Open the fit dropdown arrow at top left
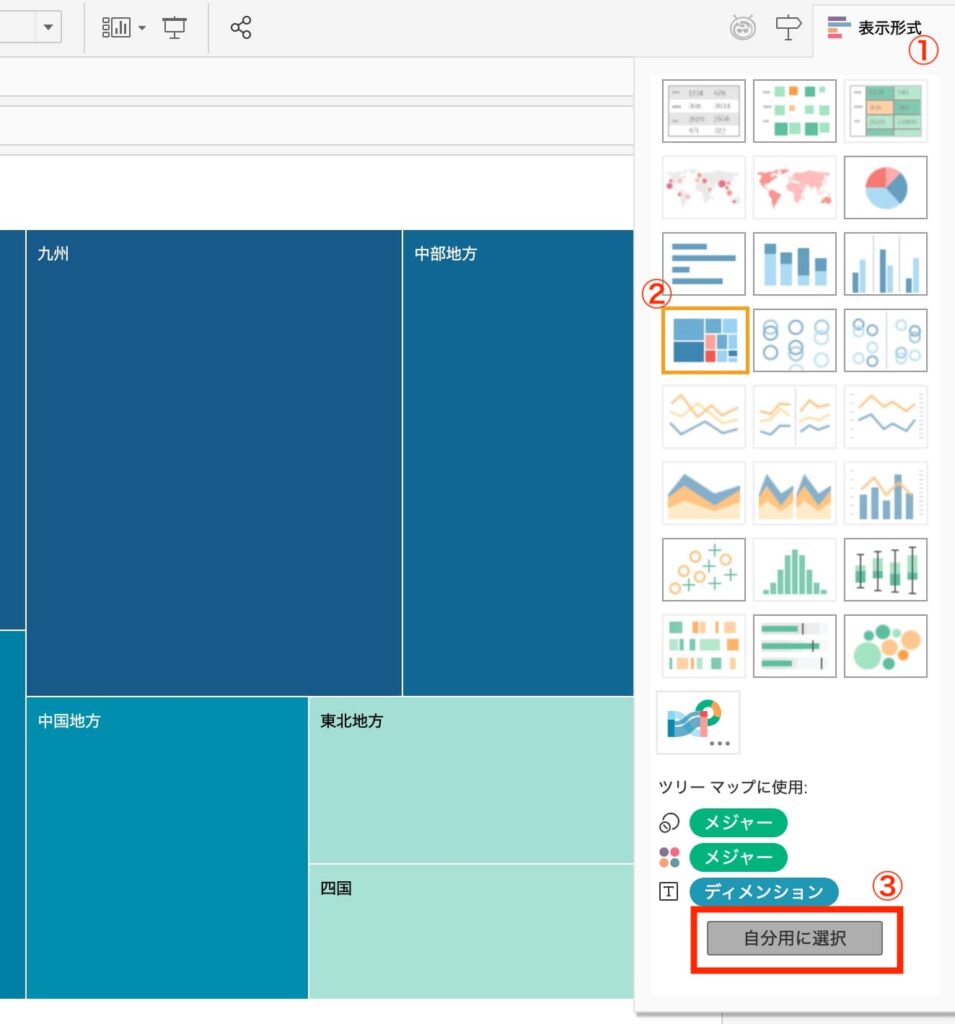 [49, 28]
